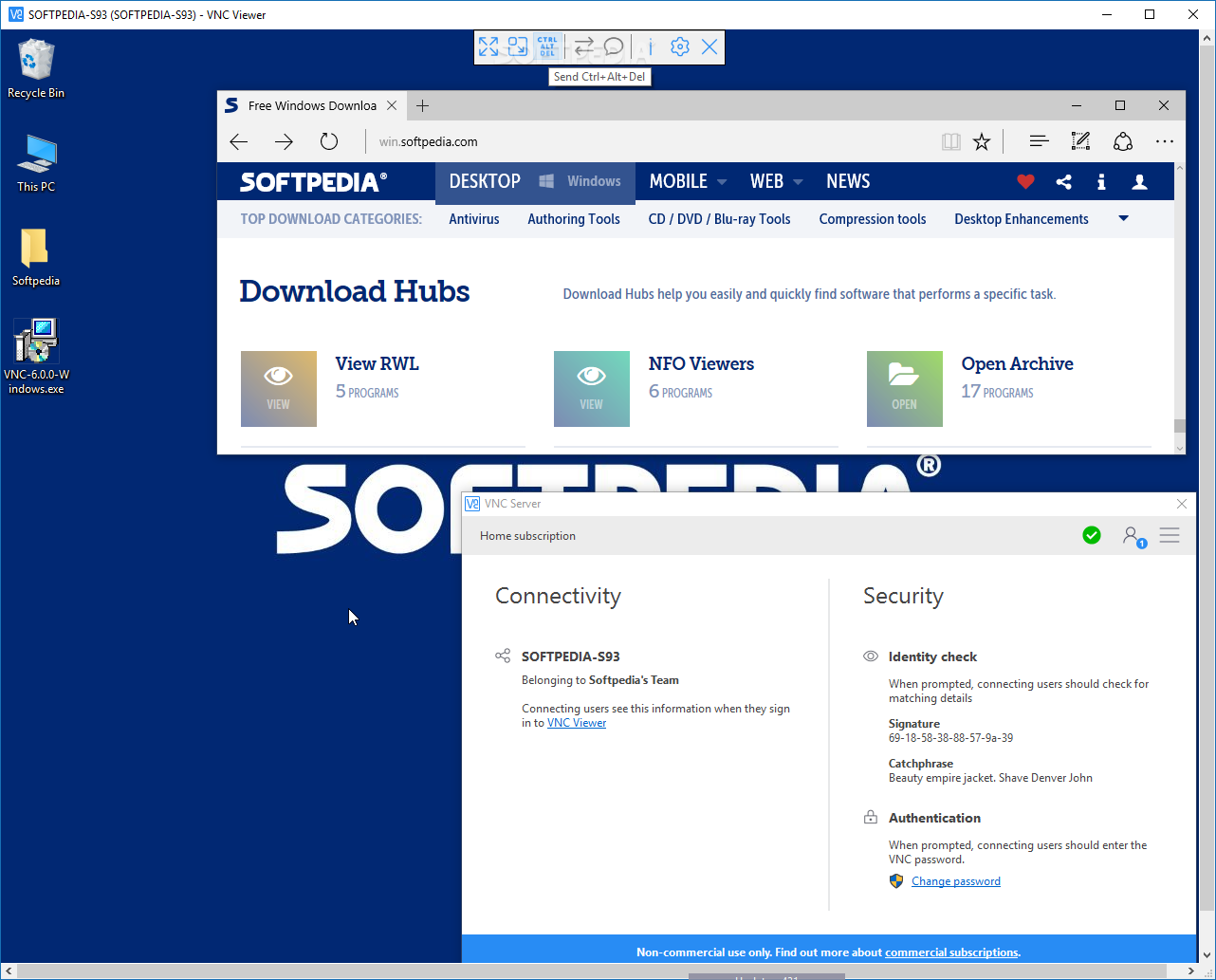
Task: Add the page to favorites star
Action: click(x=982, y=141)
